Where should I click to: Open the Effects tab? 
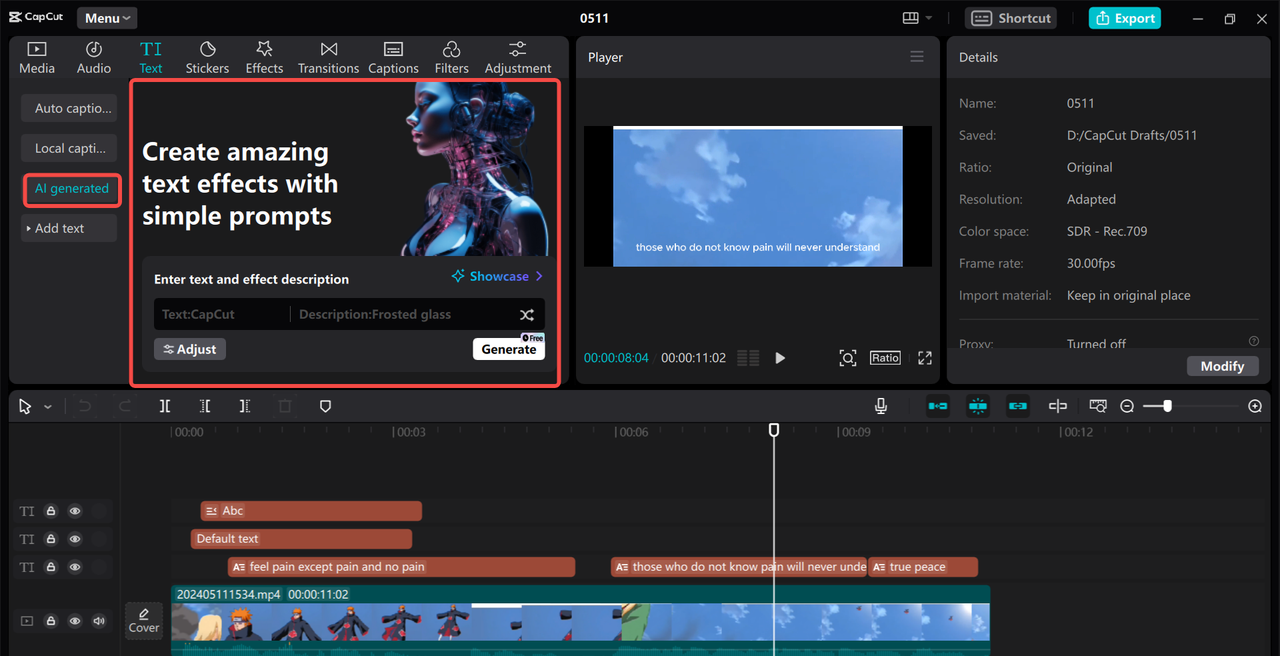[264, 58]
